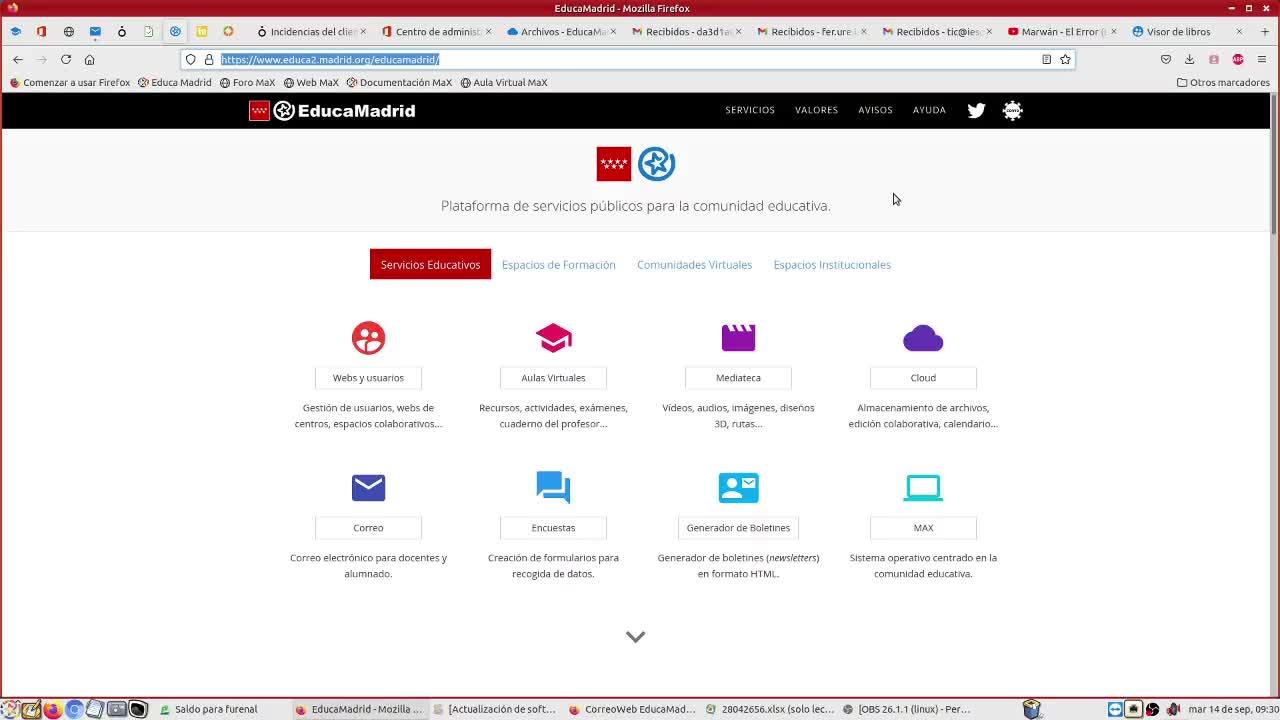Screen dimensions: 1280x720
Task: Switch to Marwán - El Error browser tab
Action: click(1062, 32)
